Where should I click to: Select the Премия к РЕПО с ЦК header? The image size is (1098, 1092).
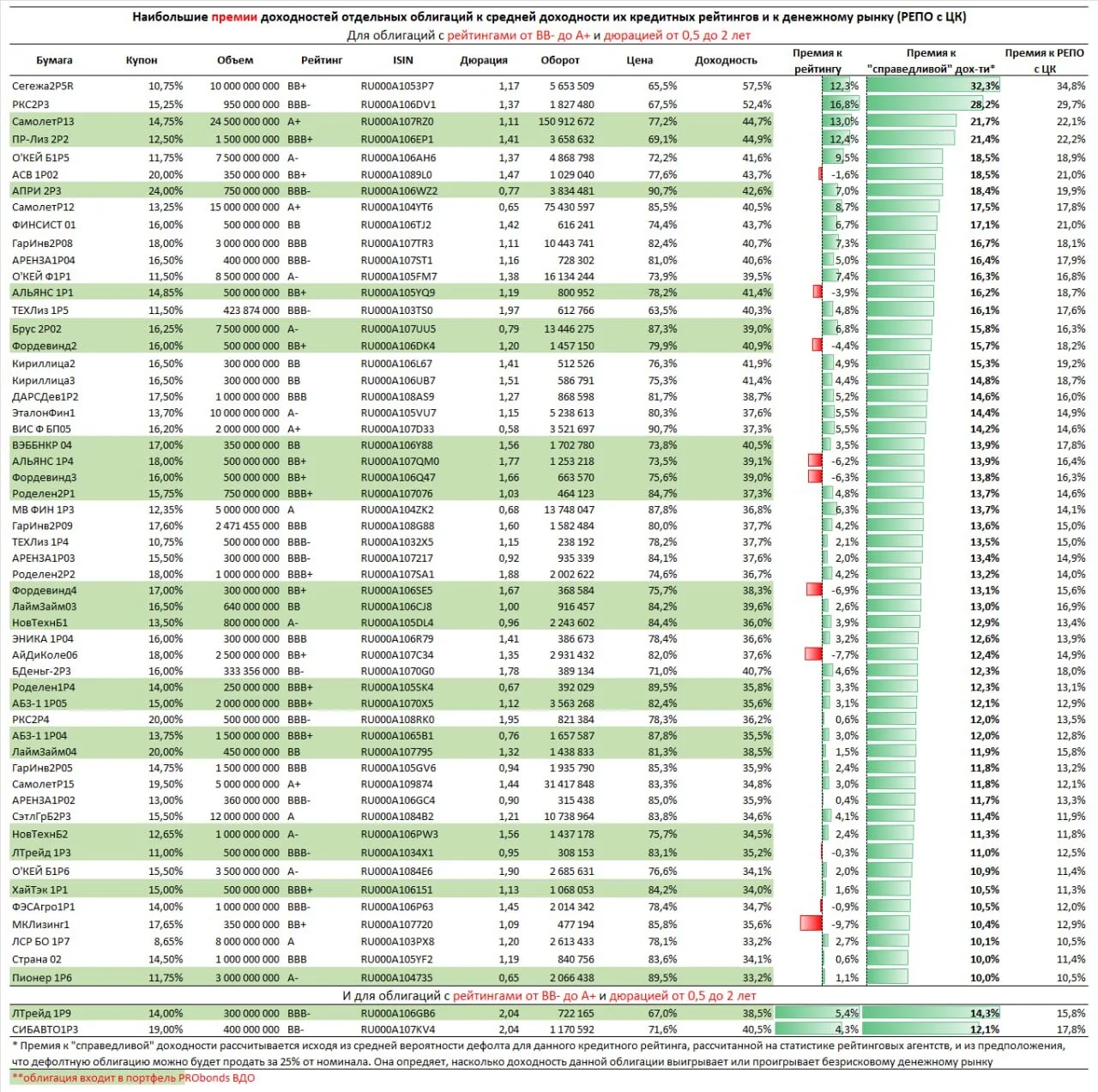(1045, 60)
